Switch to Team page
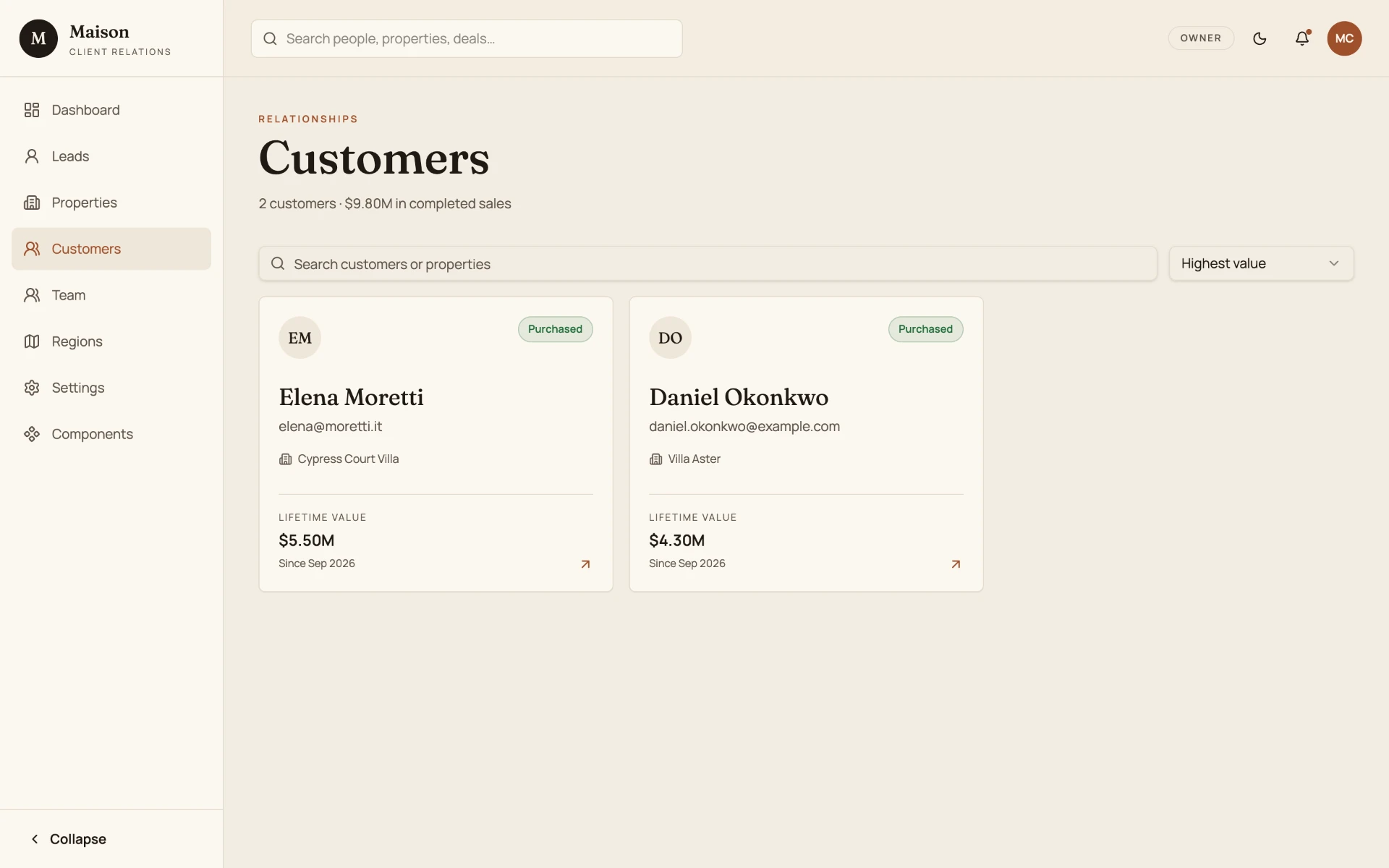This screenshot has height=868, width=1389. point(111,295)
